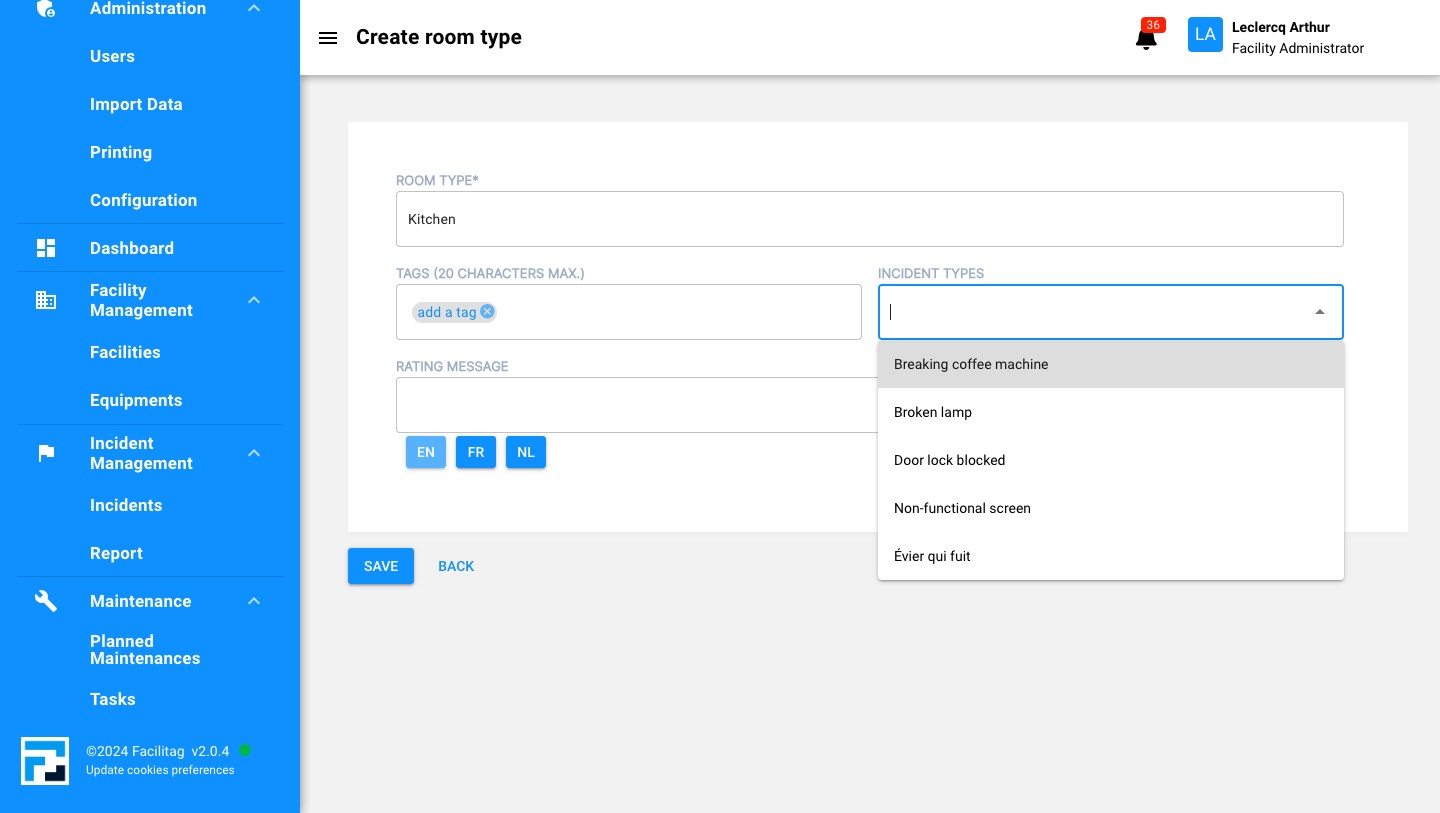Click the Facilitag logo in the sidebar
1440x813 pixels.
pos(45,761)
